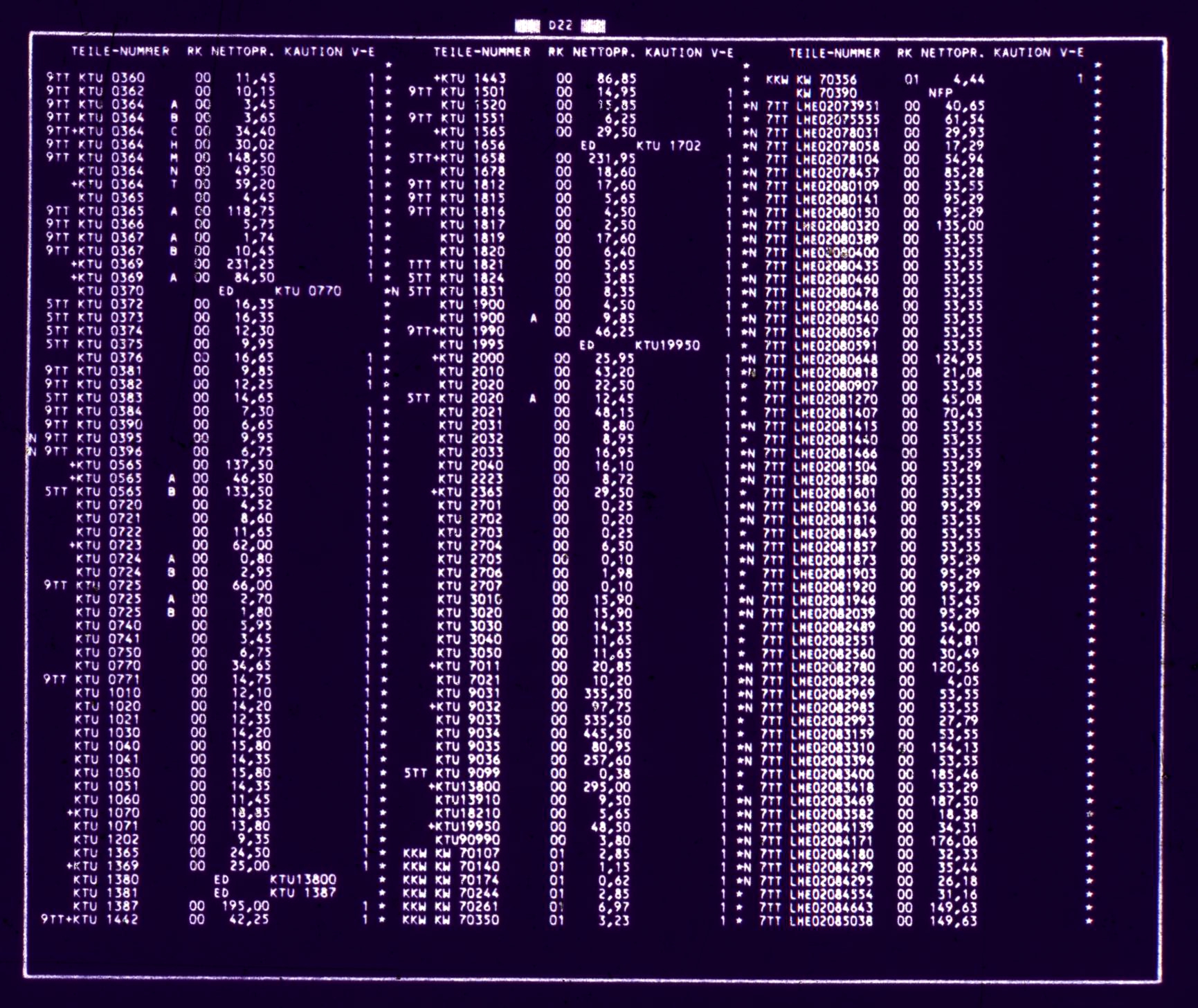1198x1008 pixels.
Task: Select the price 535,50
Action: coord(607,720)
